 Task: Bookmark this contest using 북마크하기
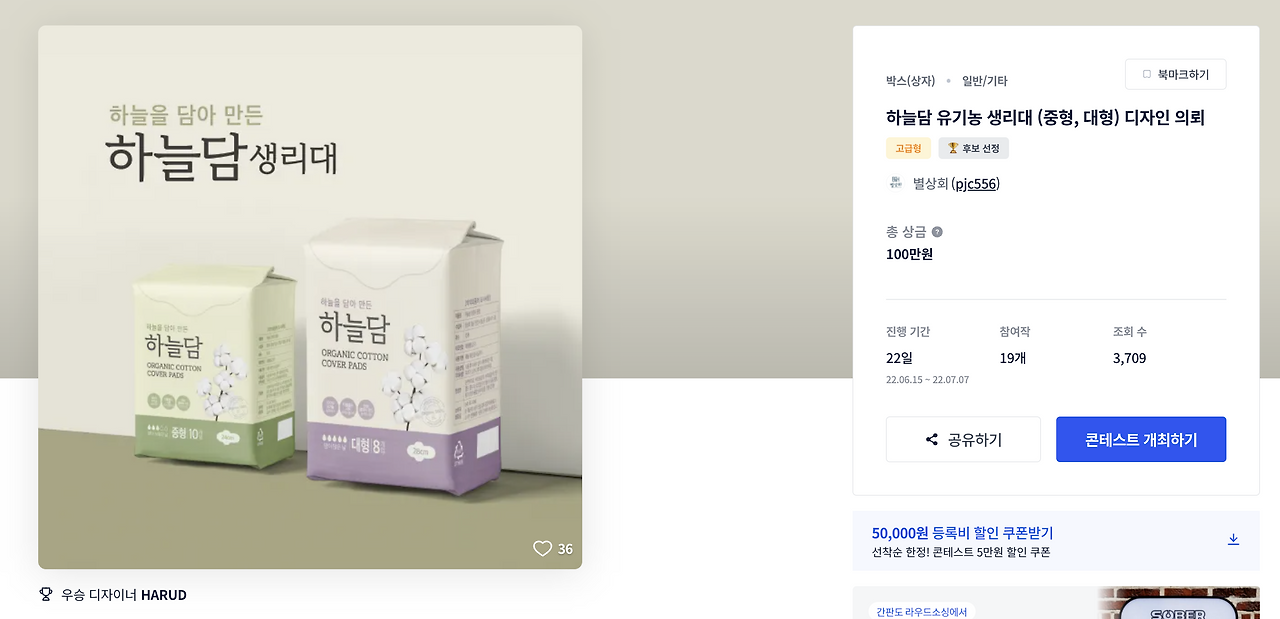1175,74
